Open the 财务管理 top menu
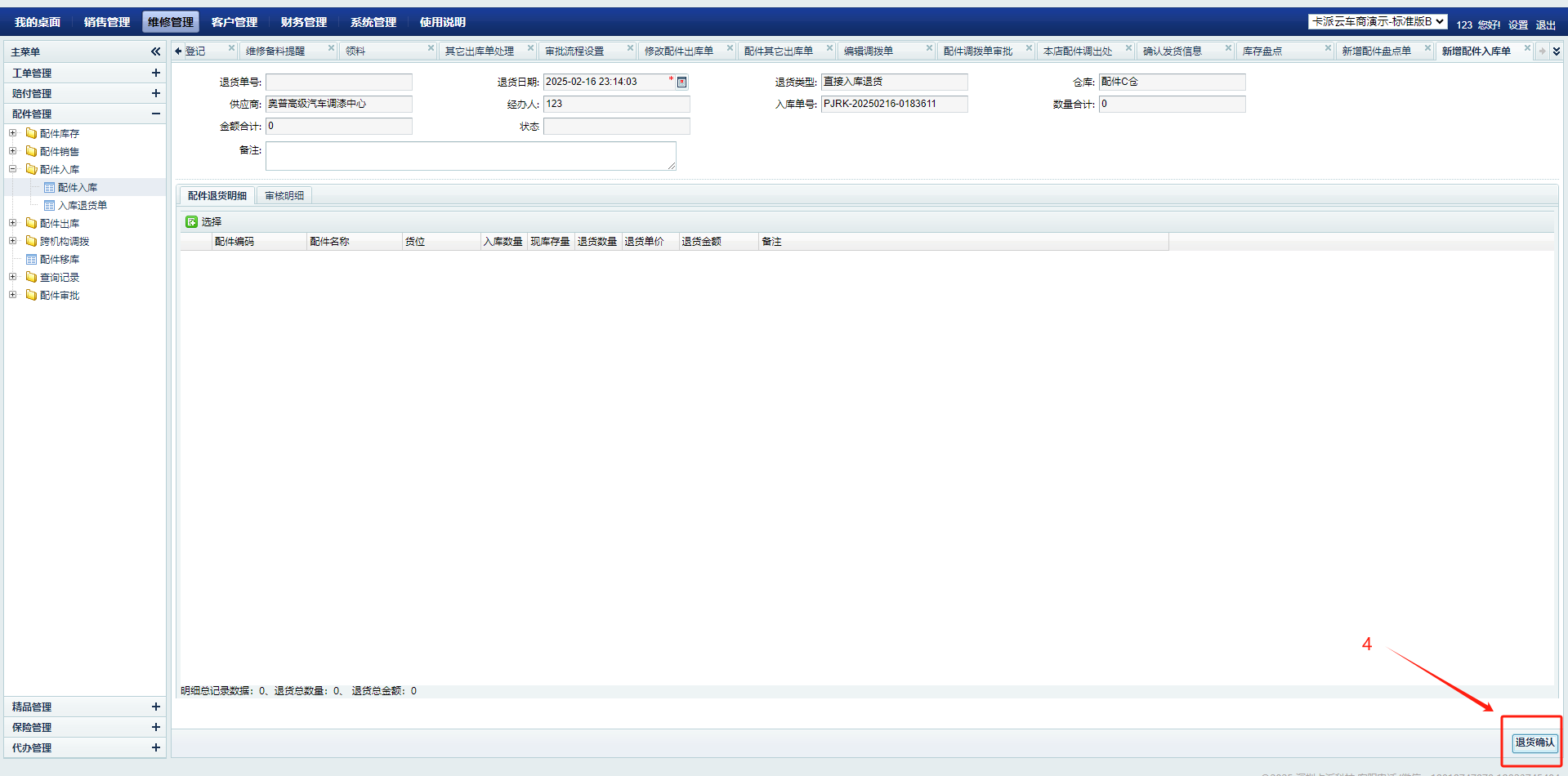The width and height of the screenshot is (1568, 776). pyautogui.click(x=303, y=22)
